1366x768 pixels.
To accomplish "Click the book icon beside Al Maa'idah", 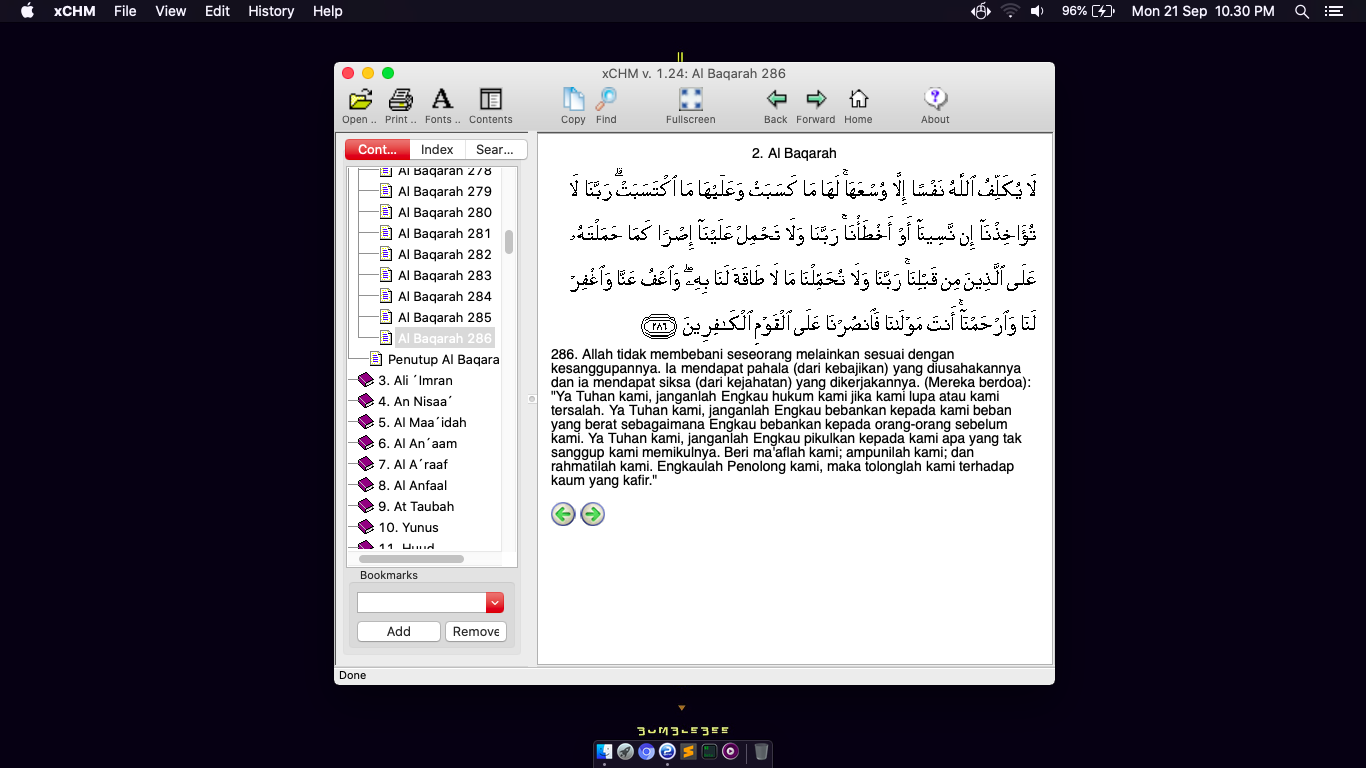I will pyautogui.click(x=366, y=422).
